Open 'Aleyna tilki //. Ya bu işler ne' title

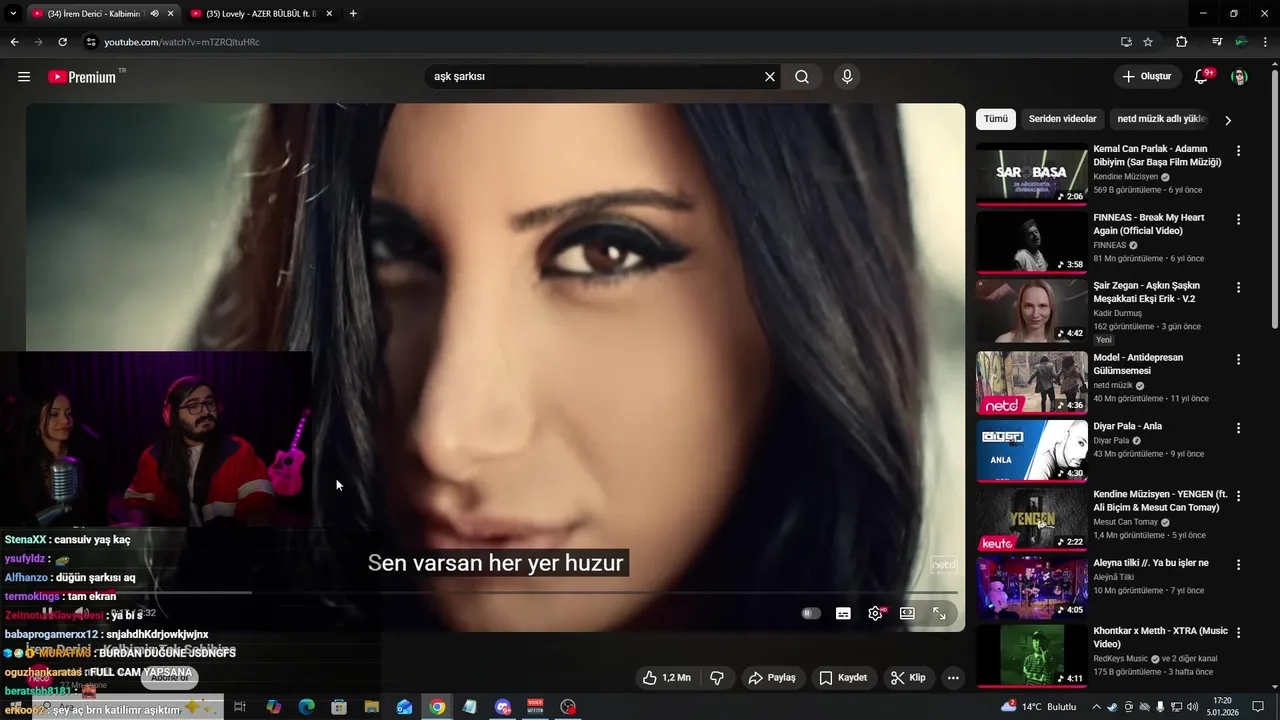point(1151,563)
